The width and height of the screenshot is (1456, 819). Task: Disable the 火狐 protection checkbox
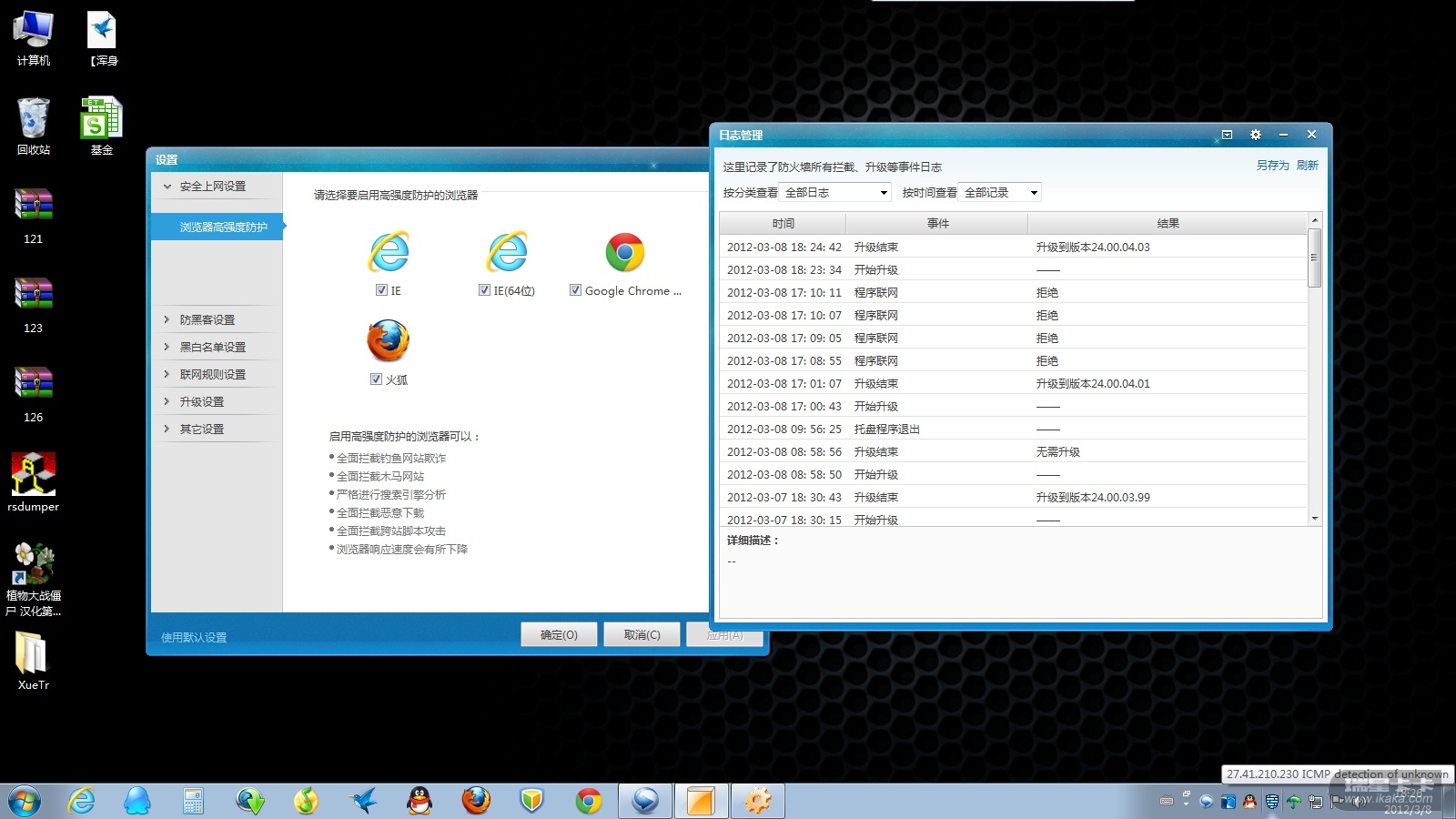tap(376, 379)
